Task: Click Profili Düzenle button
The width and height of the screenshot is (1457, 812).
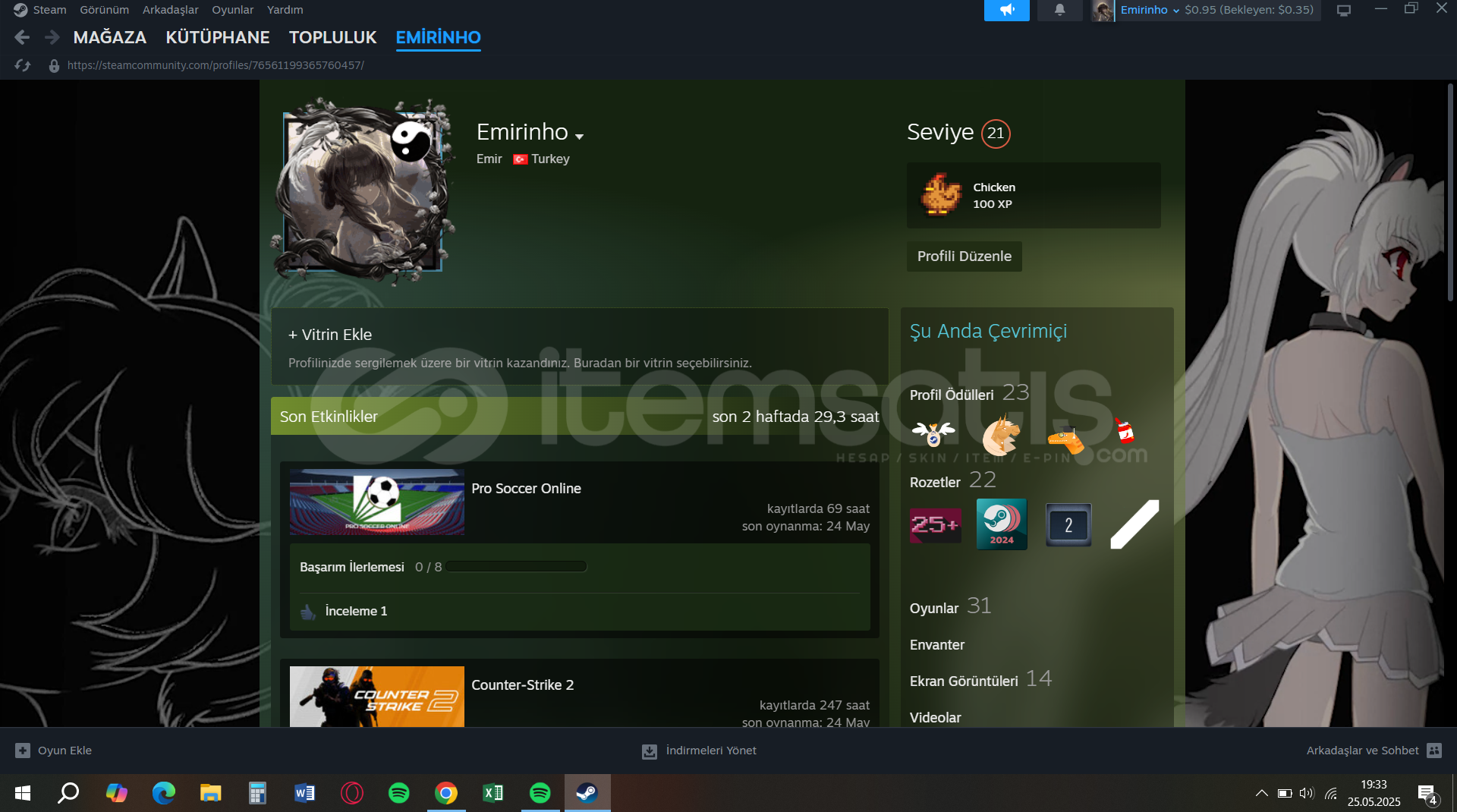Action: pyautogui.click(x=964, y=257)
